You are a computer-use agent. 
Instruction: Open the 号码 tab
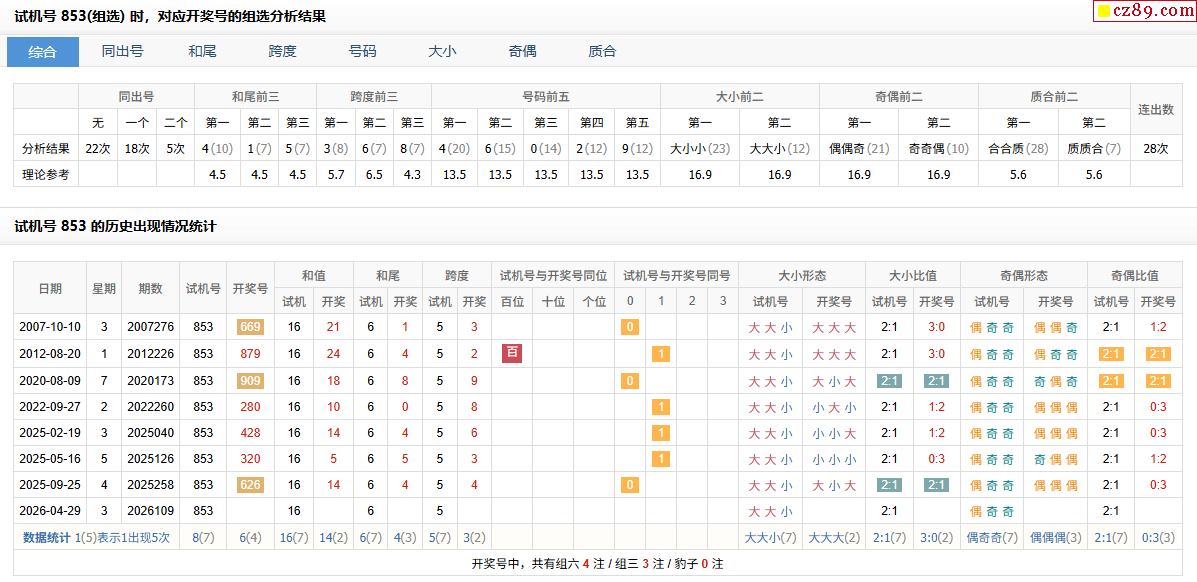point(362,52)
